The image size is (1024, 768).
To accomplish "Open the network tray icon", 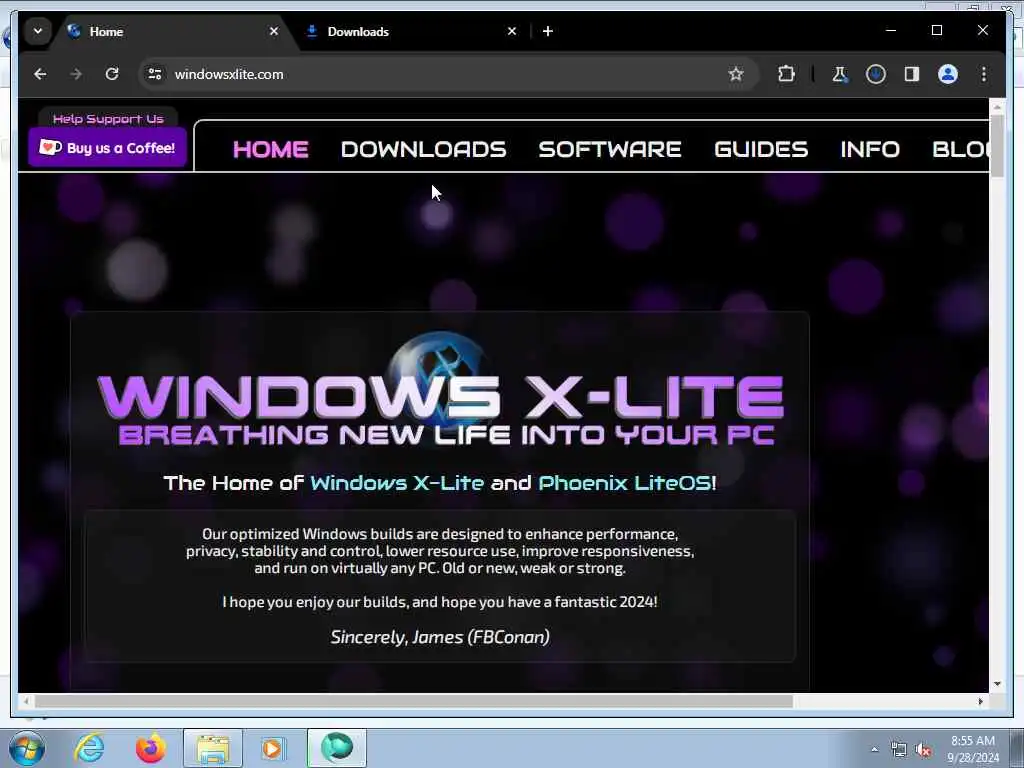I will 899,750.
